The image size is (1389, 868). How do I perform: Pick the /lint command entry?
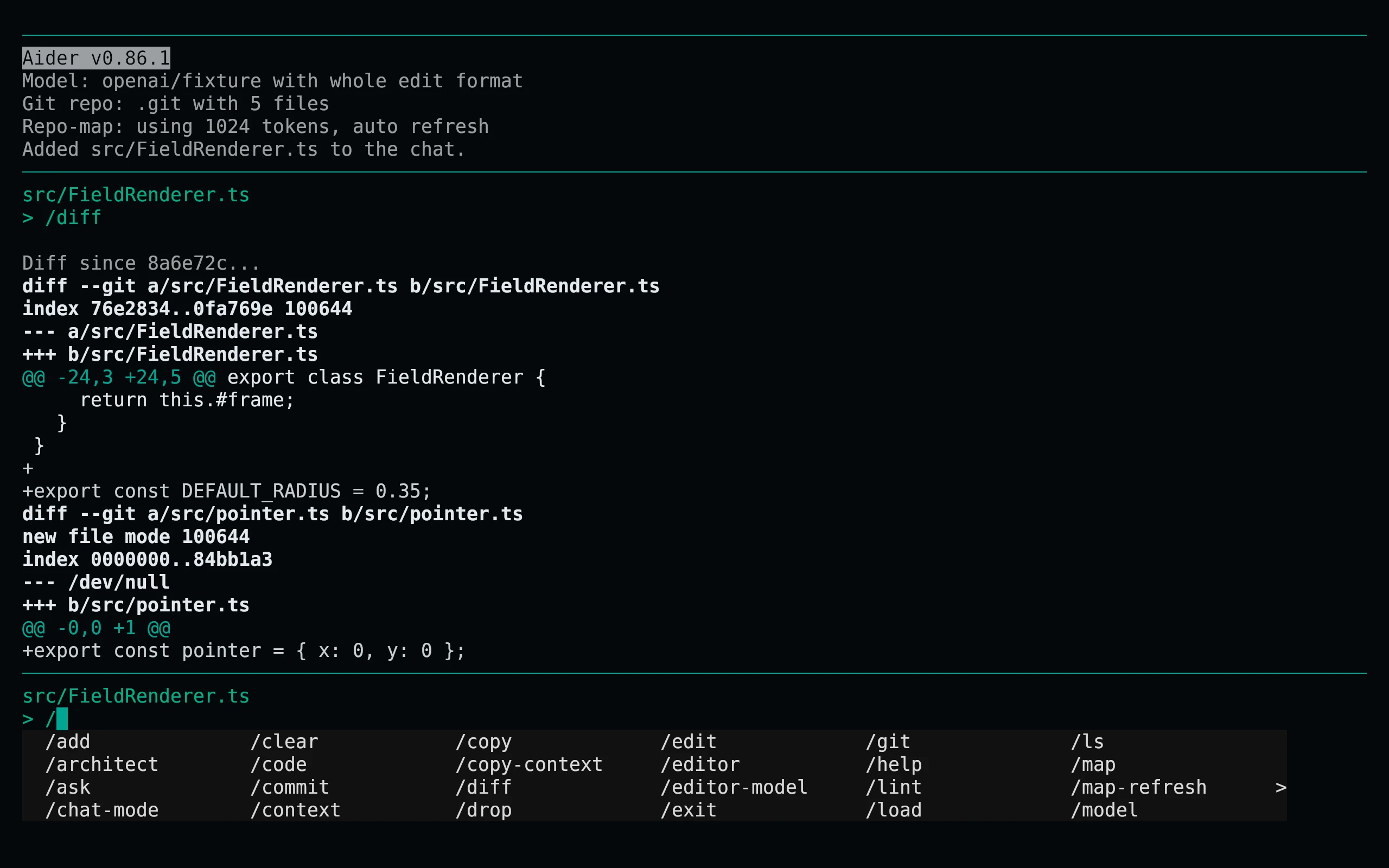894,788
